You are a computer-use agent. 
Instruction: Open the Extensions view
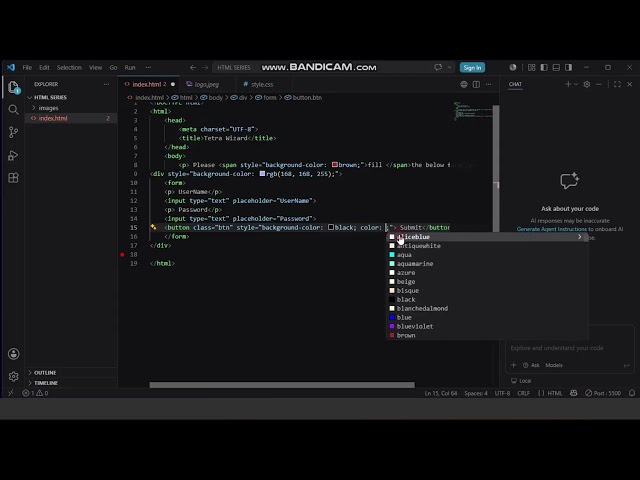13,178
